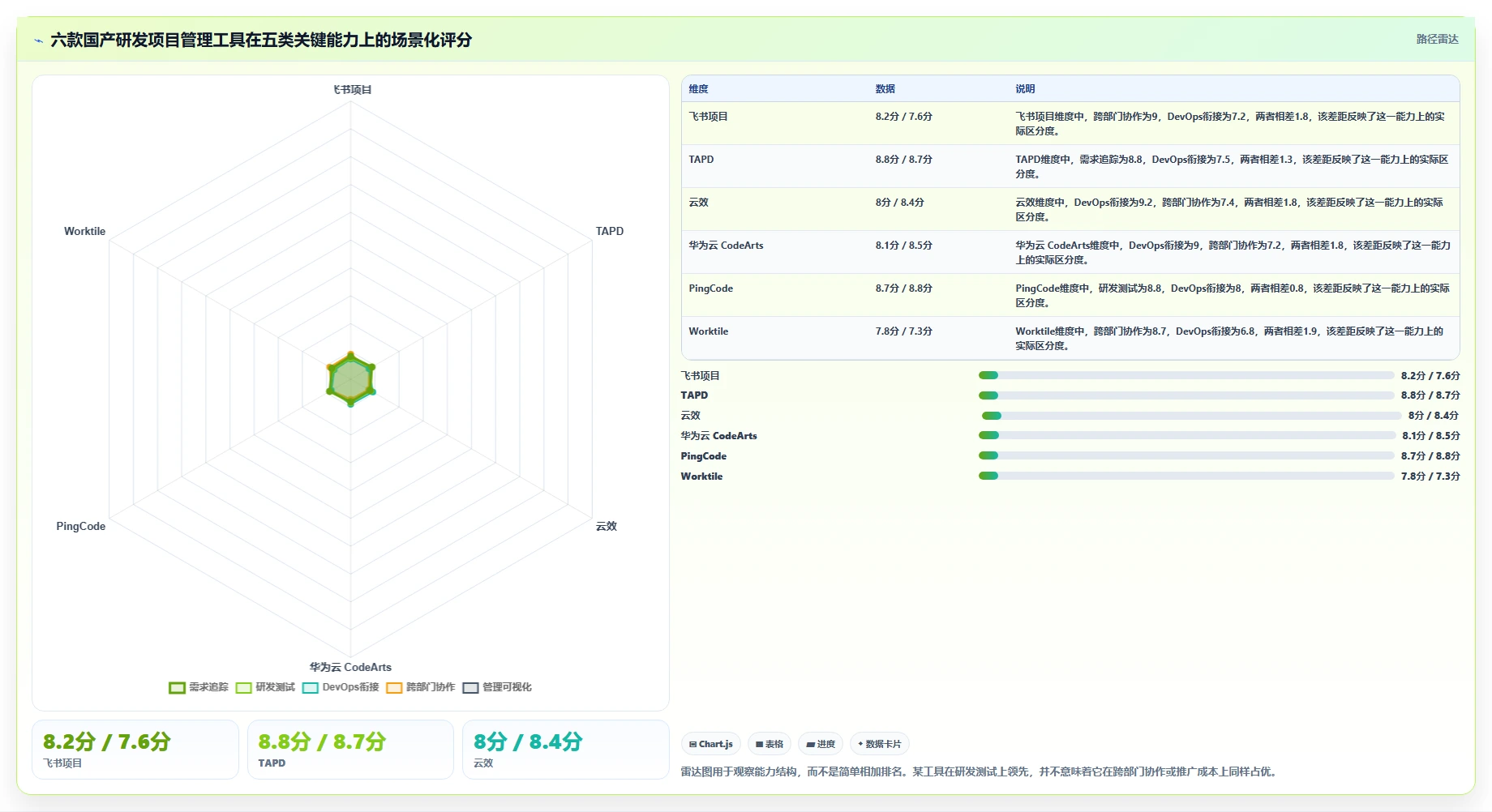Select the TAPD name cell in the table
This screenshot has height=812, width=1492.
point(774,166)
